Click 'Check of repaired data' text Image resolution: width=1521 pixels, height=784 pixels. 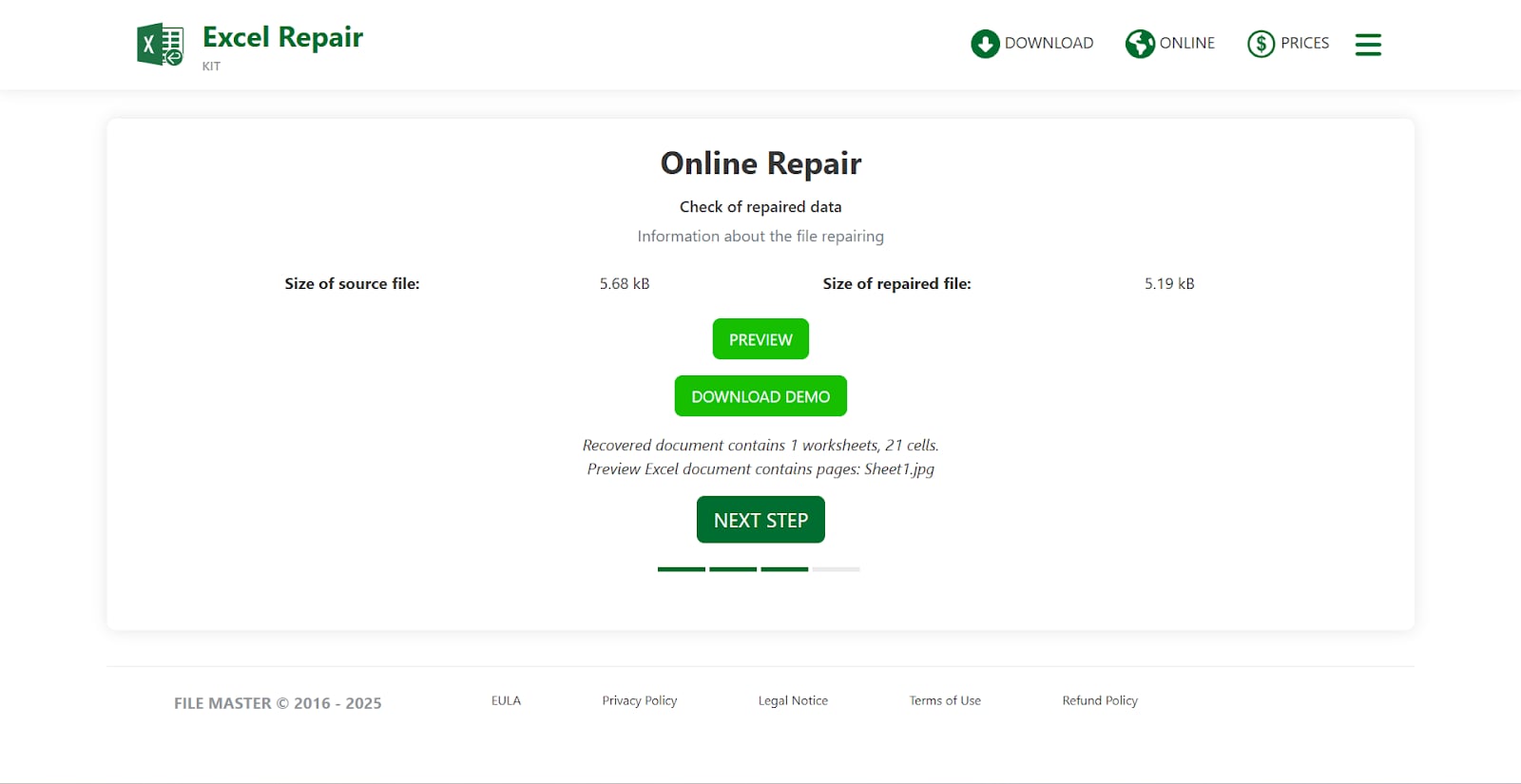760,206
